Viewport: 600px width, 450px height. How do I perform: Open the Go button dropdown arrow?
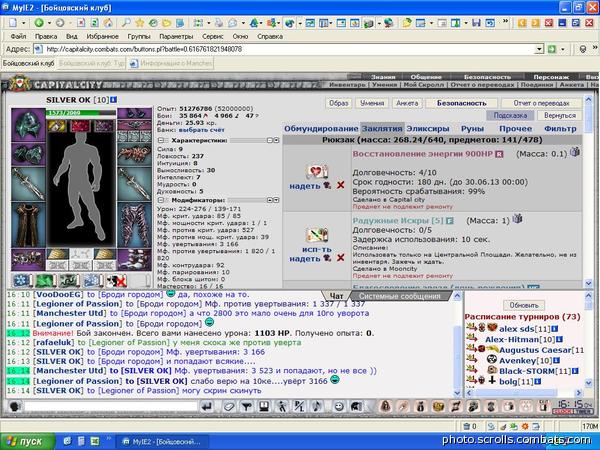click(563, 49)
